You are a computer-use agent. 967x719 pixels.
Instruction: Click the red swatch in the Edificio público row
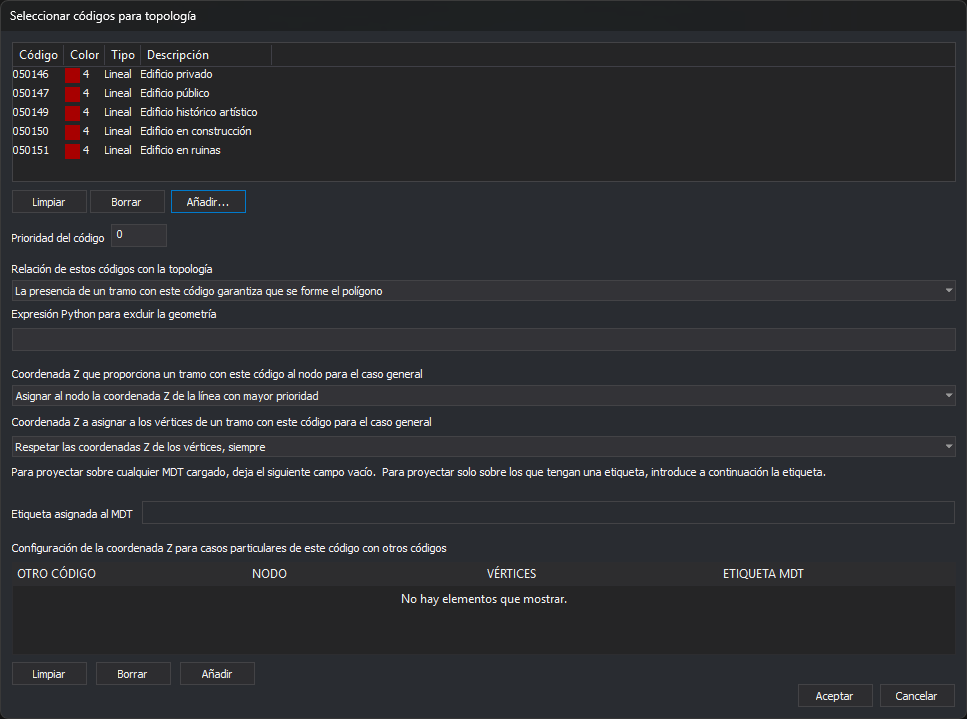[73, 94]
